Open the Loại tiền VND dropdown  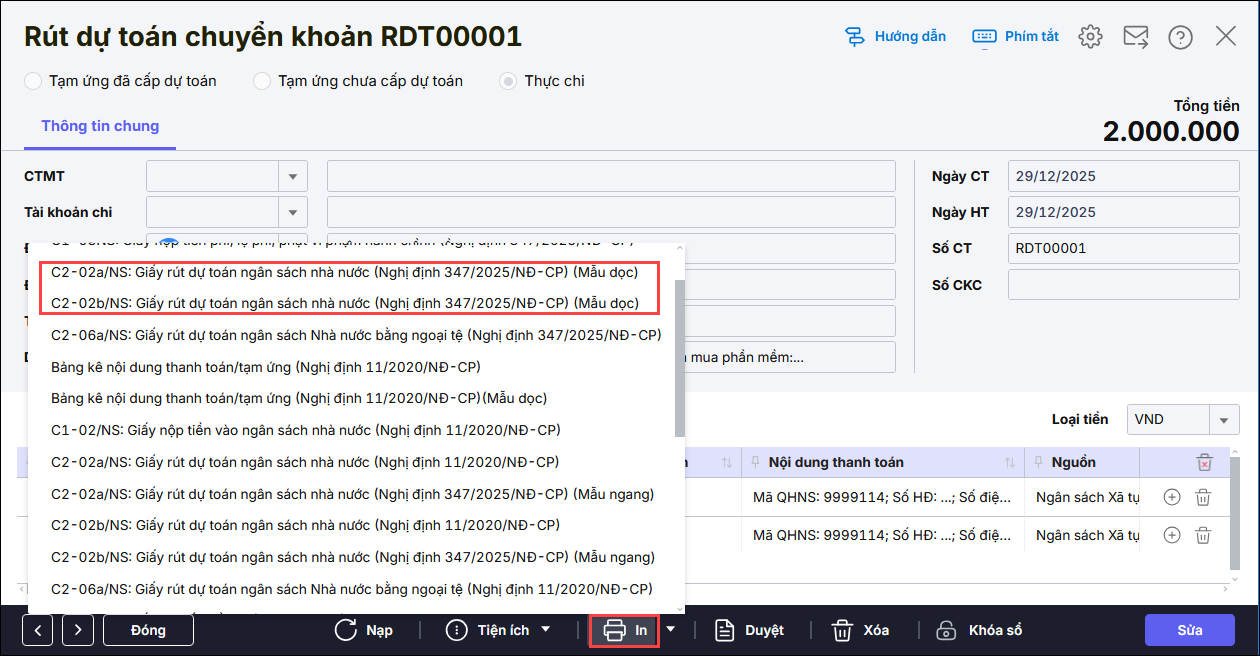1224,420
